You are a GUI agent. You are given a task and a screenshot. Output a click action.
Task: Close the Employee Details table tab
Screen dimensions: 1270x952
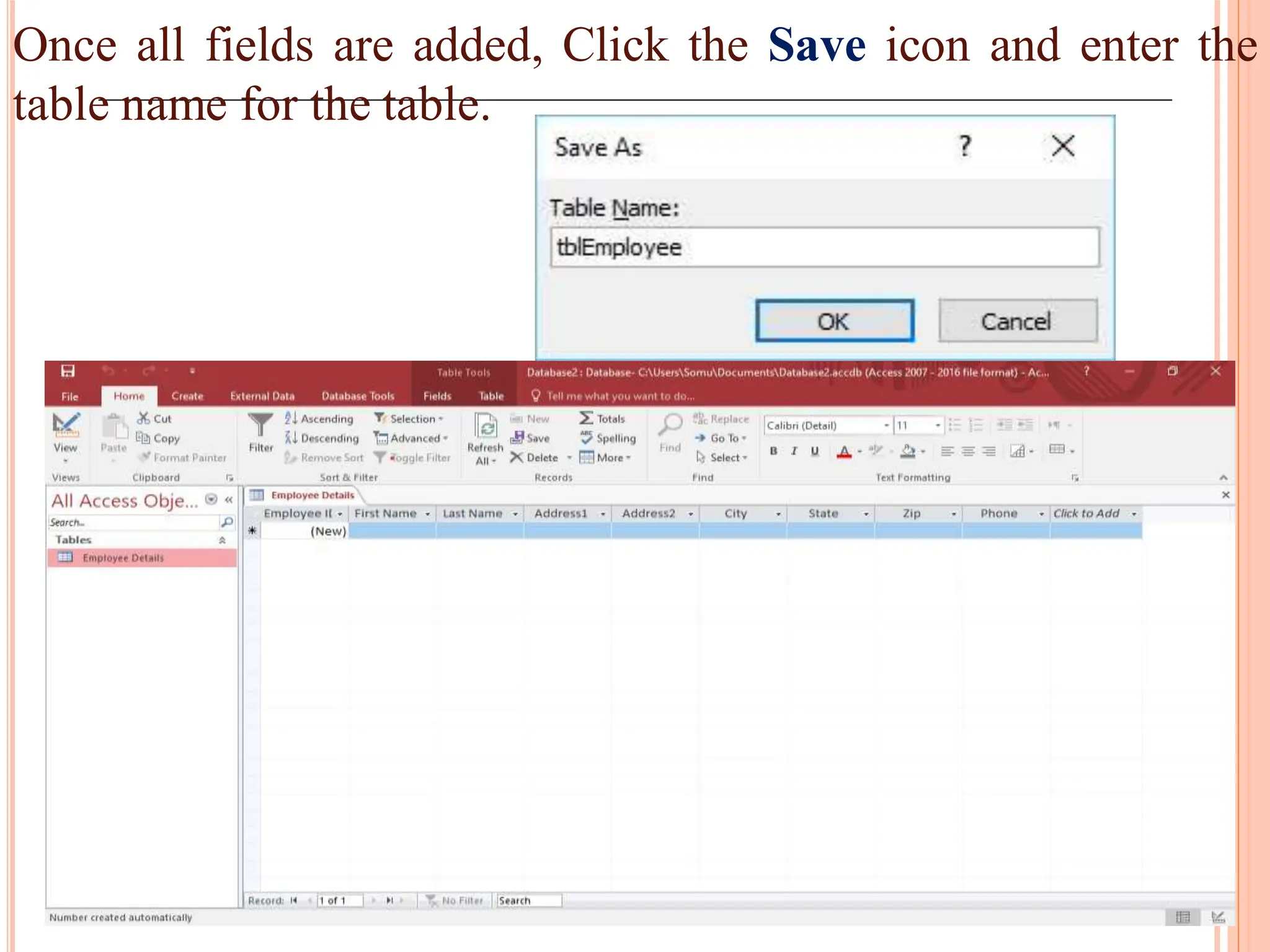point(1225,495)
